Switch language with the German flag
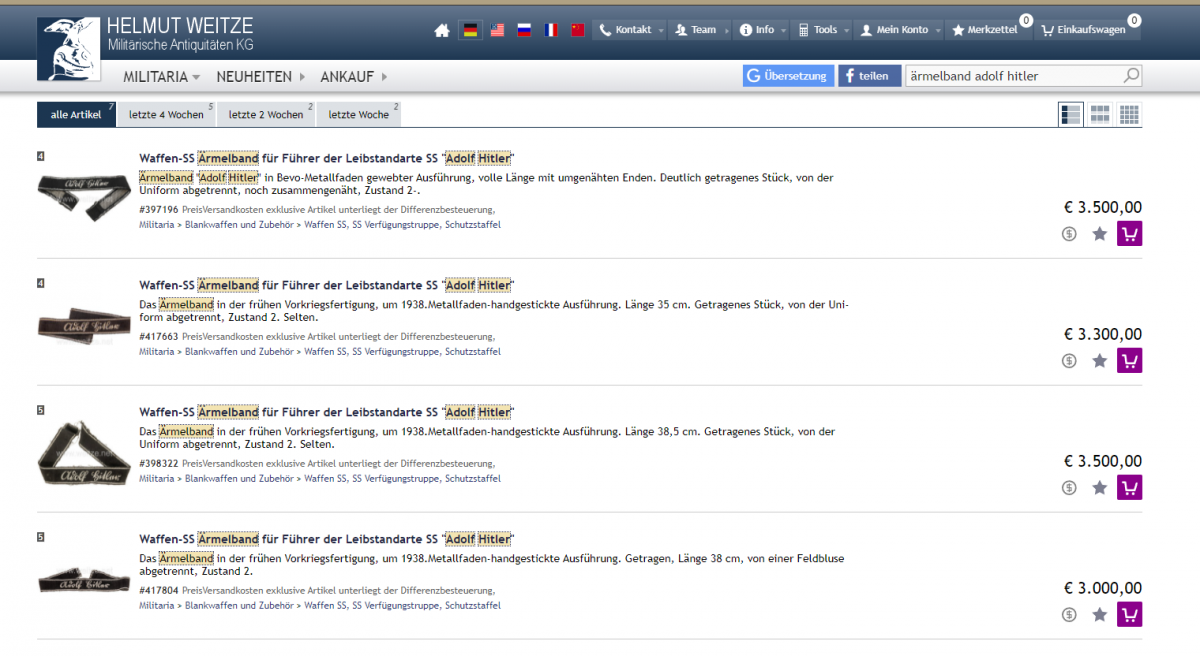The height and width of the screenshot is (656, 1200). coord(470,30)
